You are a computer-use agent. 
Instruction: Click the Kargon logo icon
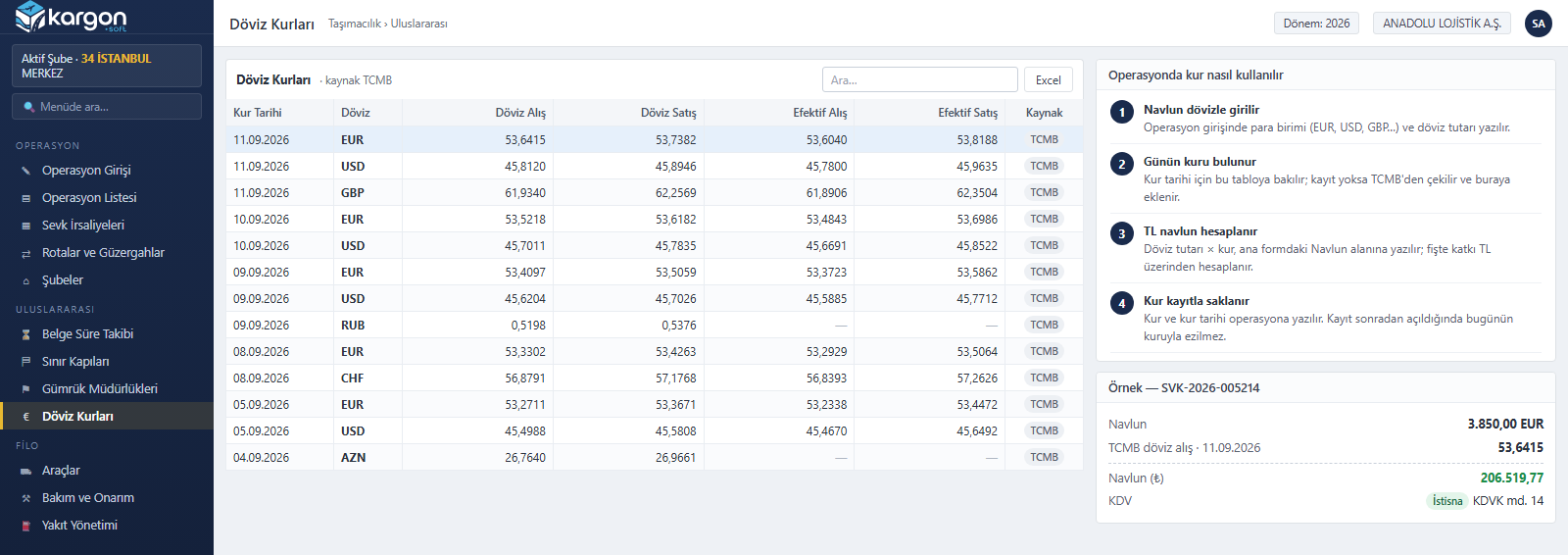point(30,17)
